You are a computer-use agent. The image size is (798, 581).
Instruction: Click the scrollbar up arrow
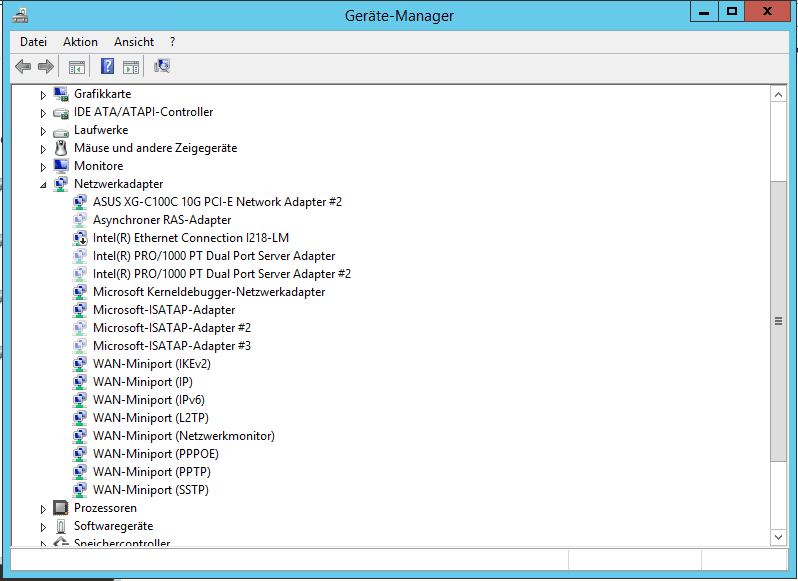point(778,94)
